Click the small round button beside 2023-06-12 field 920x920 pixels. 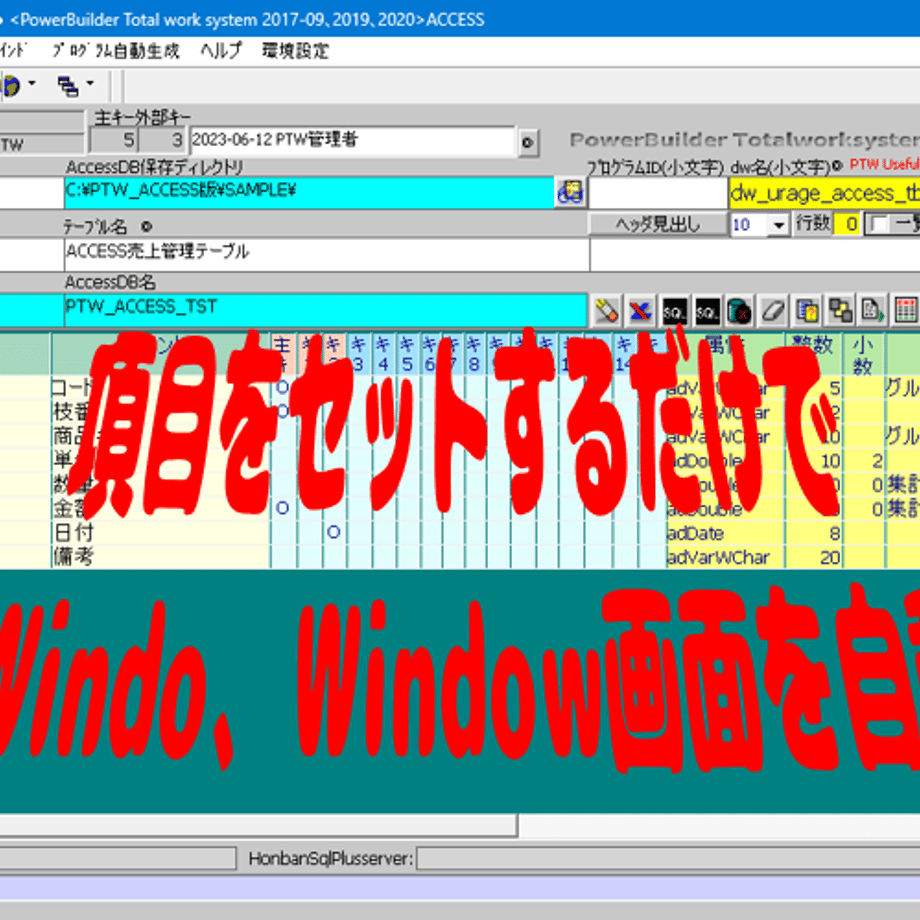(x=527, y=143)
